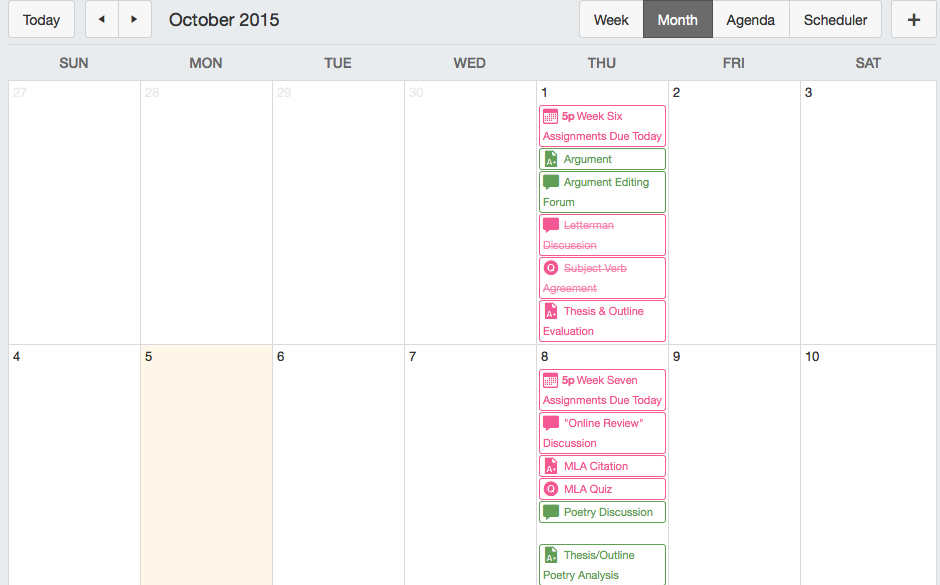Switch to Agenda view
The image size is (940, 585).
pos(750,20)
